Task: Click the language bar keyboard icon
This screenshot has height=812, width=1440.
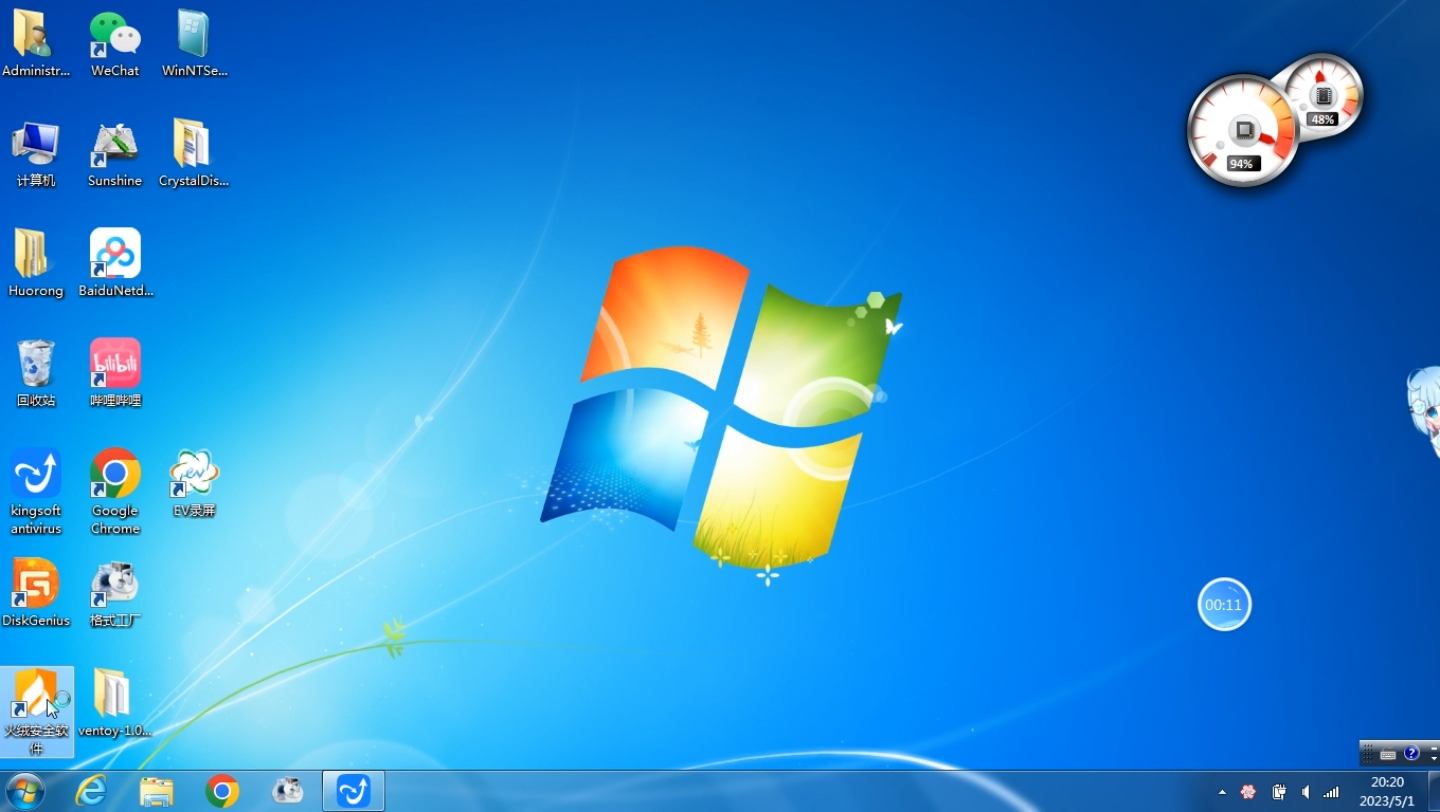Action: (x=1388, y=754)
